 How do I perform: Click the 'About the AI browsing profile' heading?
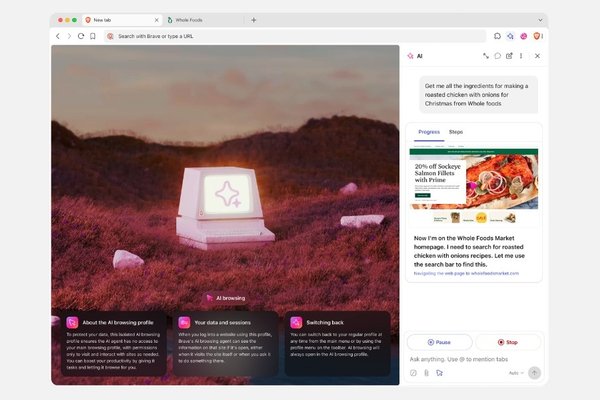(x=118, y=323)
